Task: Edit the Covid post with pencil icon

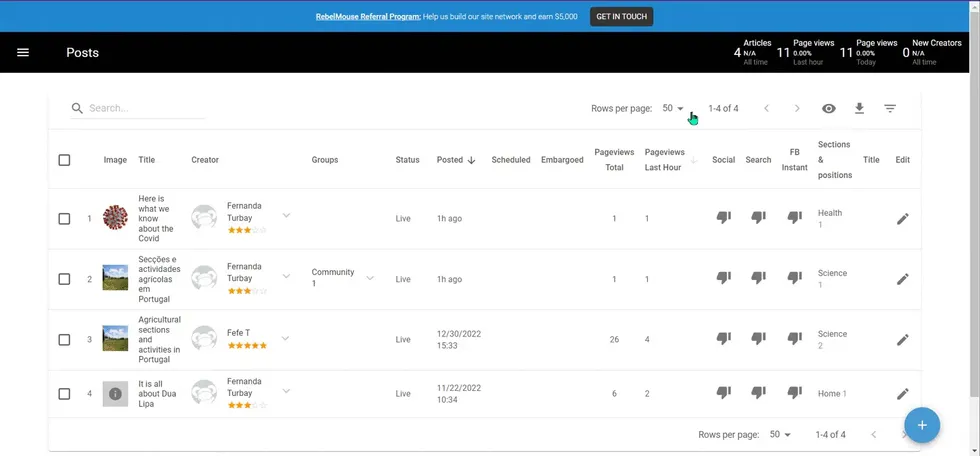Action: coord(902,219)
